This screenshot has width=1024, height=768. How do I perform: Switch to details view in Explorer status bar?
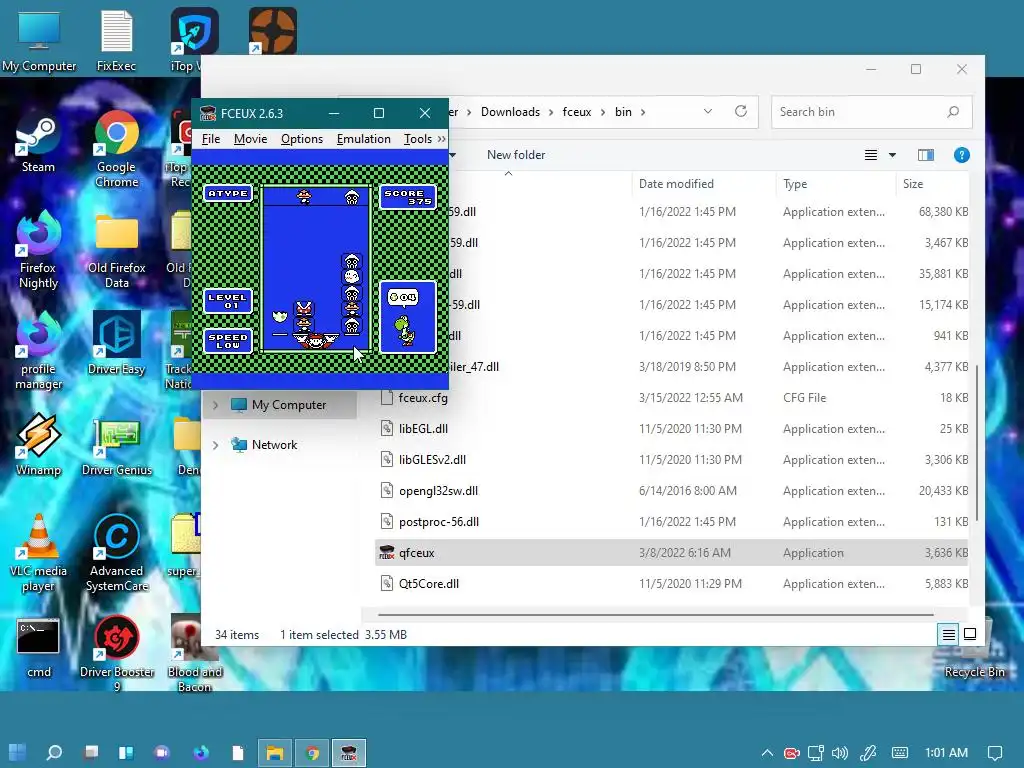pos(948,634)
